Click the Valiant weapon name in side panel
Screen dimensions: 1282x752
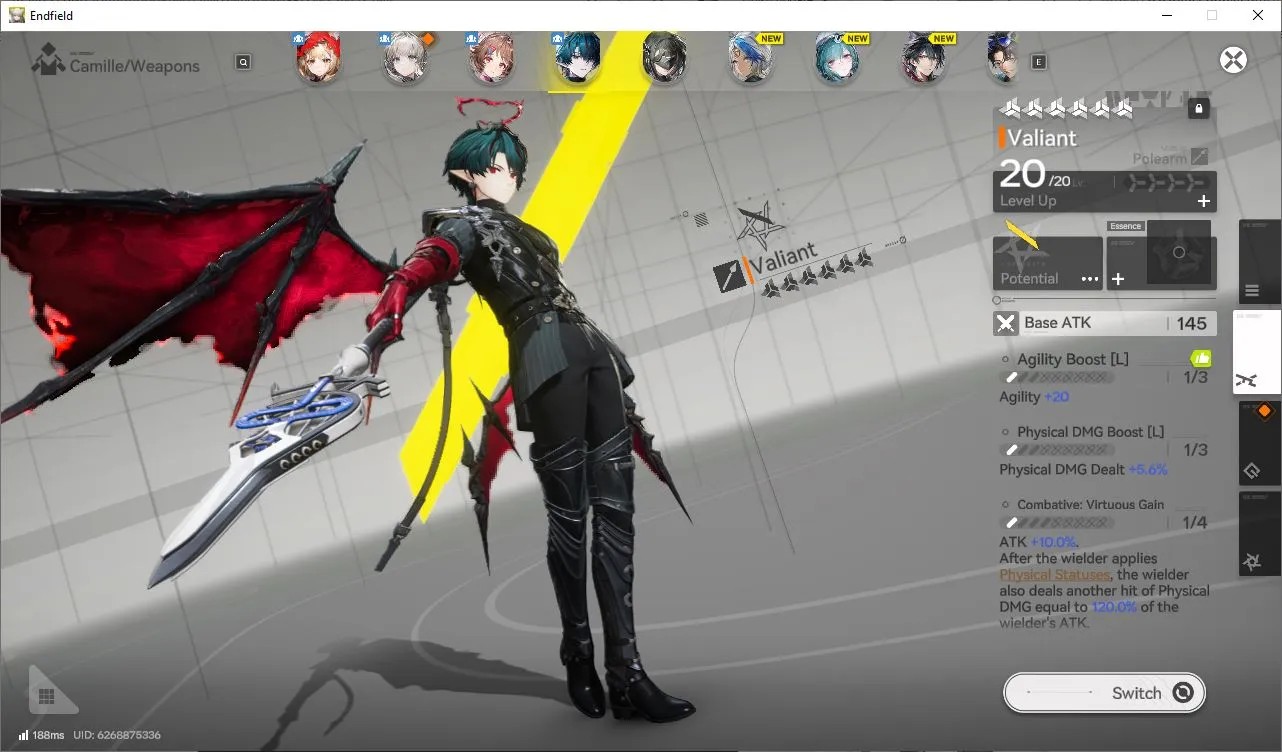tap(1043, 138)
